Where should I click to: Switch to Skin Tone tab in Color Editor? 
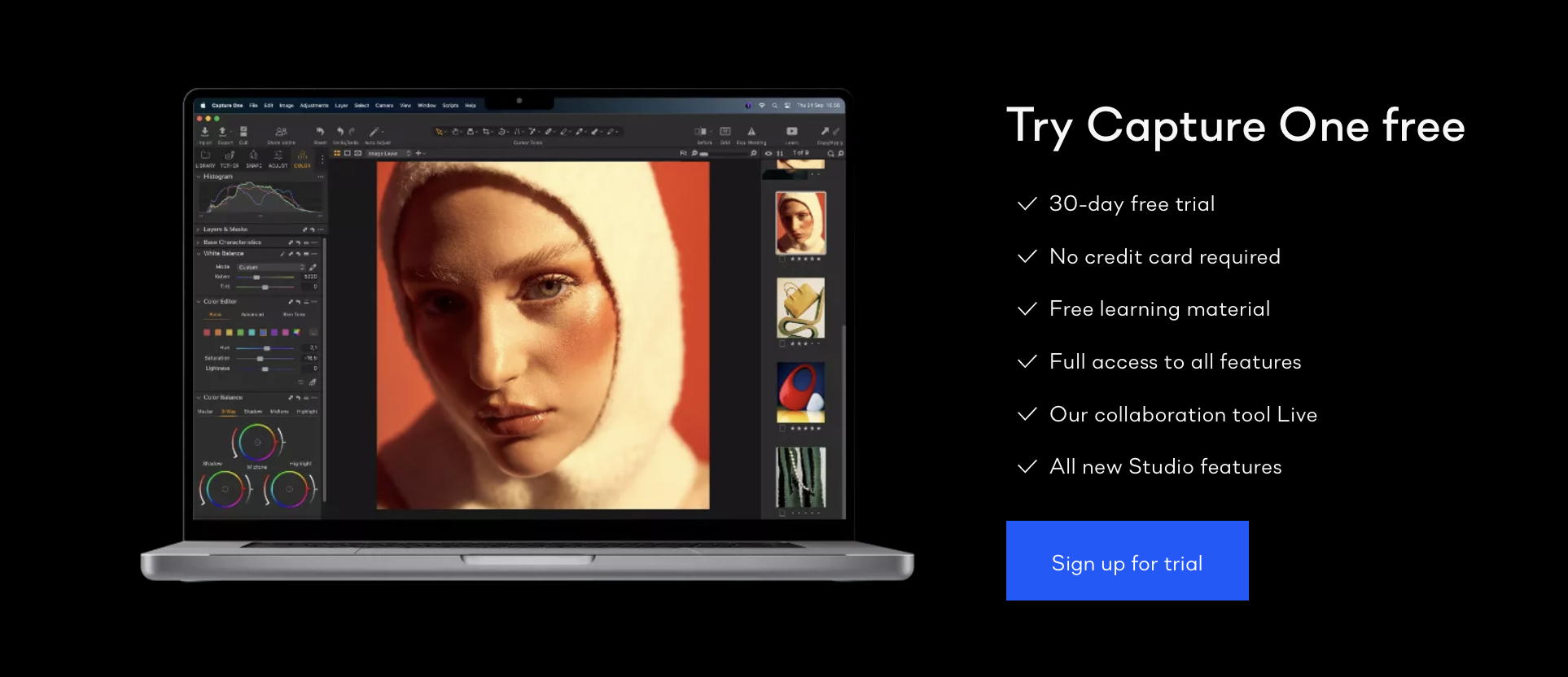click(x=294, y=314)
